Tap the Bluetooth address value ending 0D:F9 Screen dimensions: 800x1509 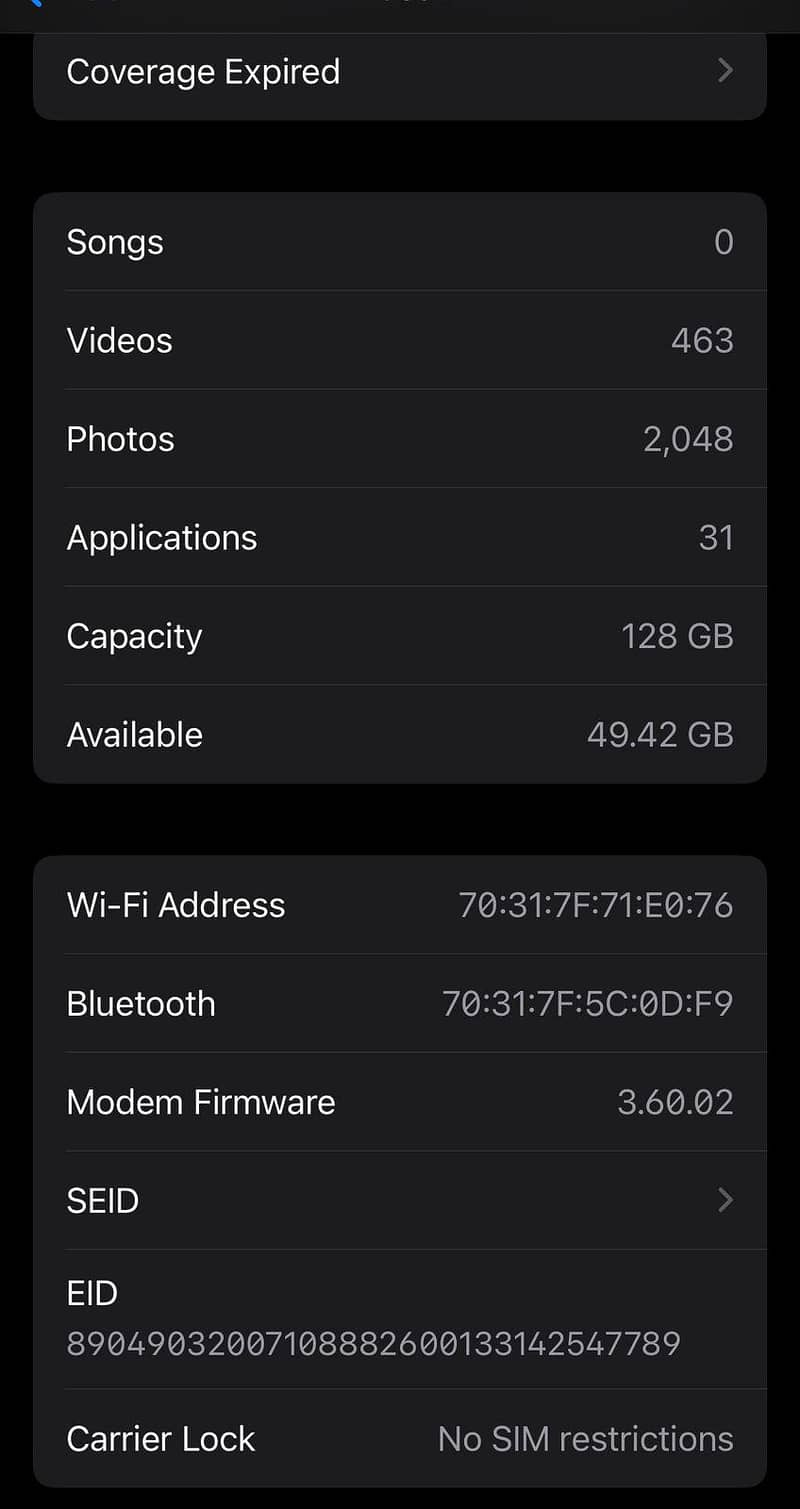point(587,1003)
